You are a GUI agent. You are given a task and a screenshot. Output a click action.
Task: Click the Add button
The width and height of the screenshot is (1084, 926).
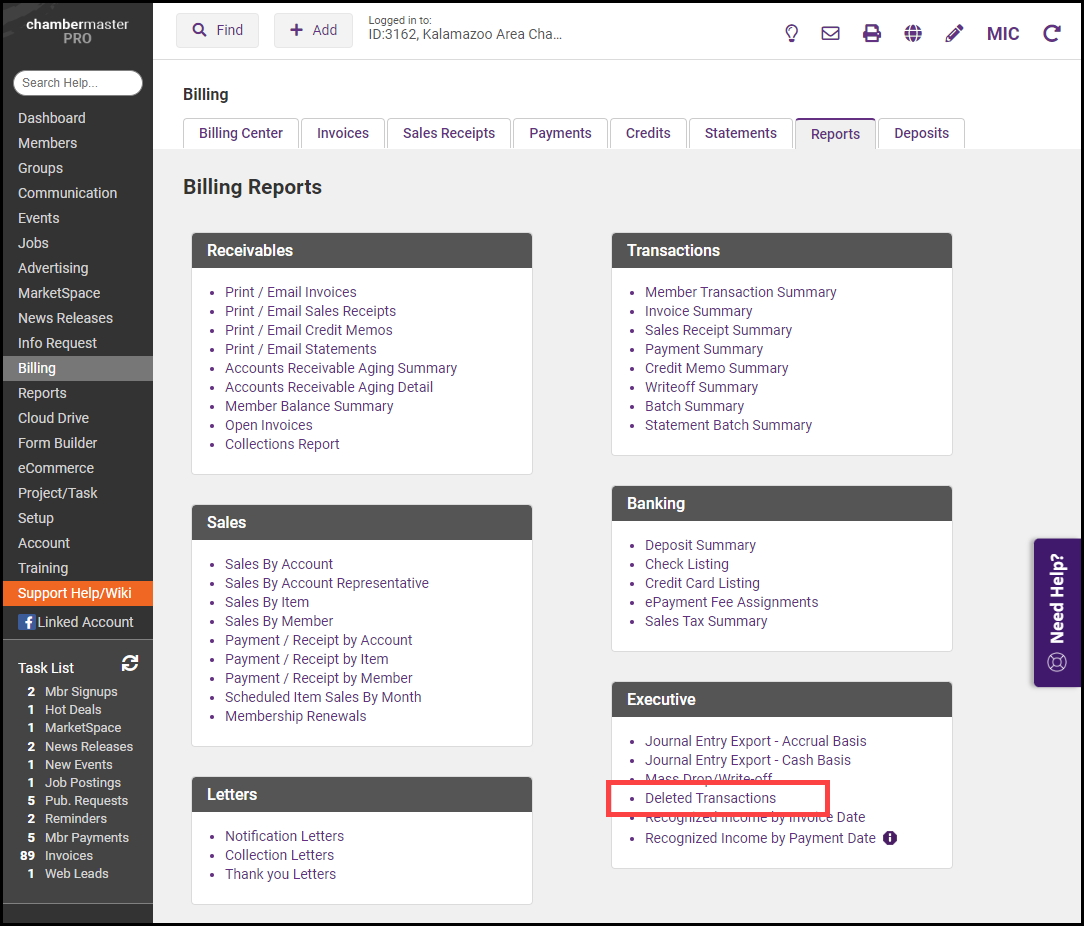(x=313, y=30)
